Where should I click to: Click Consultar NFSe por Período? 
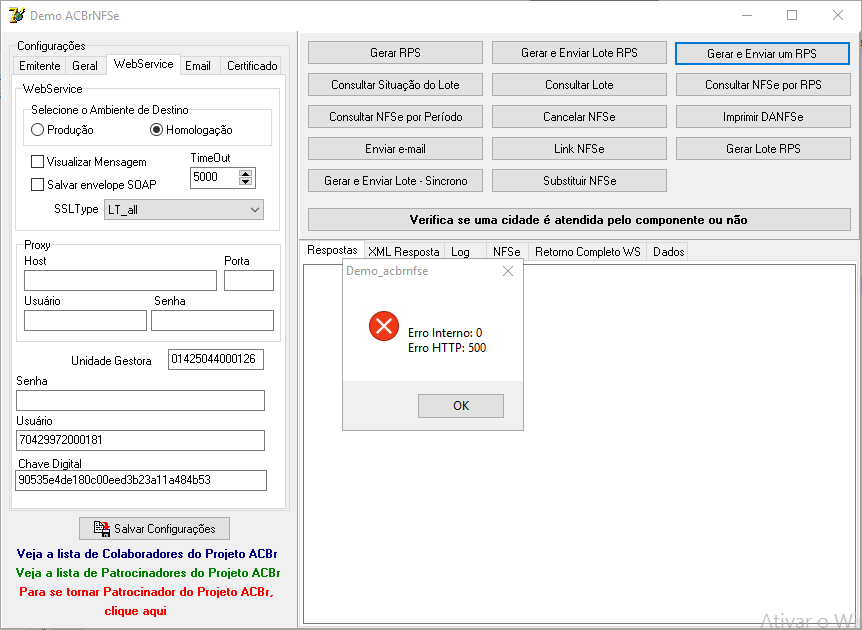pyautogui.click(x=395, y=117)
